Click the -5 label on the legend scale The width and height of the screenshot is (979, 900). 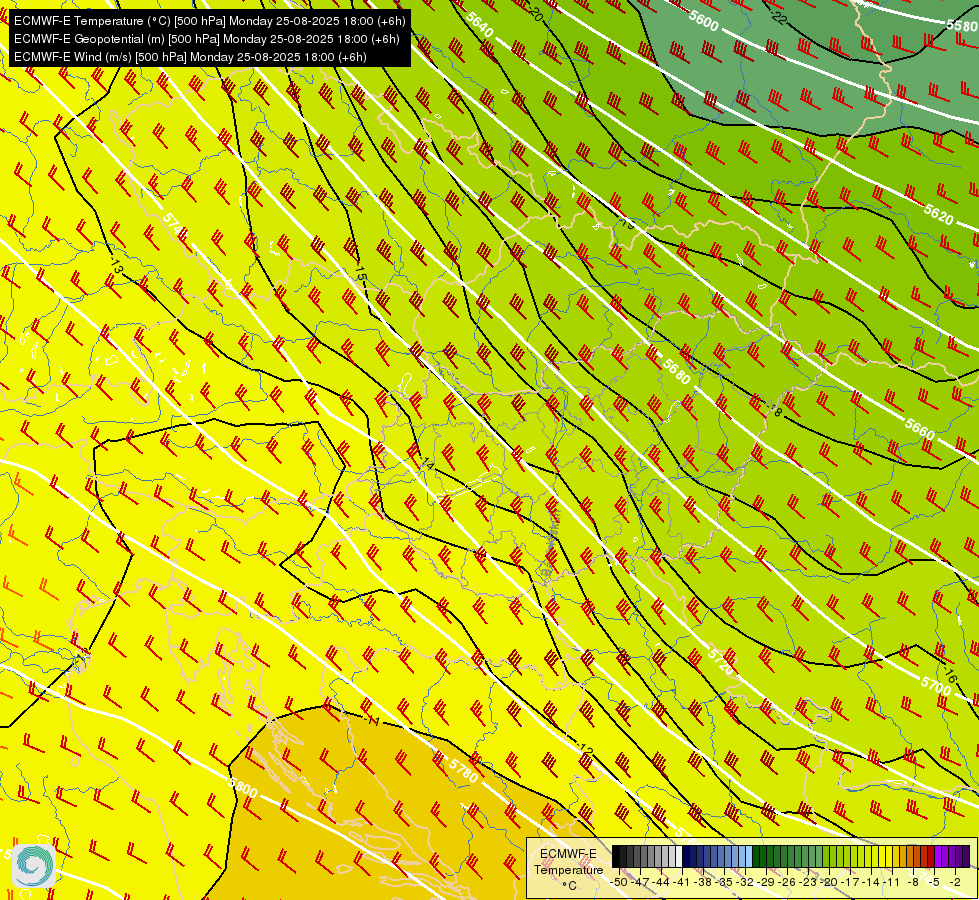click(933, 883)
